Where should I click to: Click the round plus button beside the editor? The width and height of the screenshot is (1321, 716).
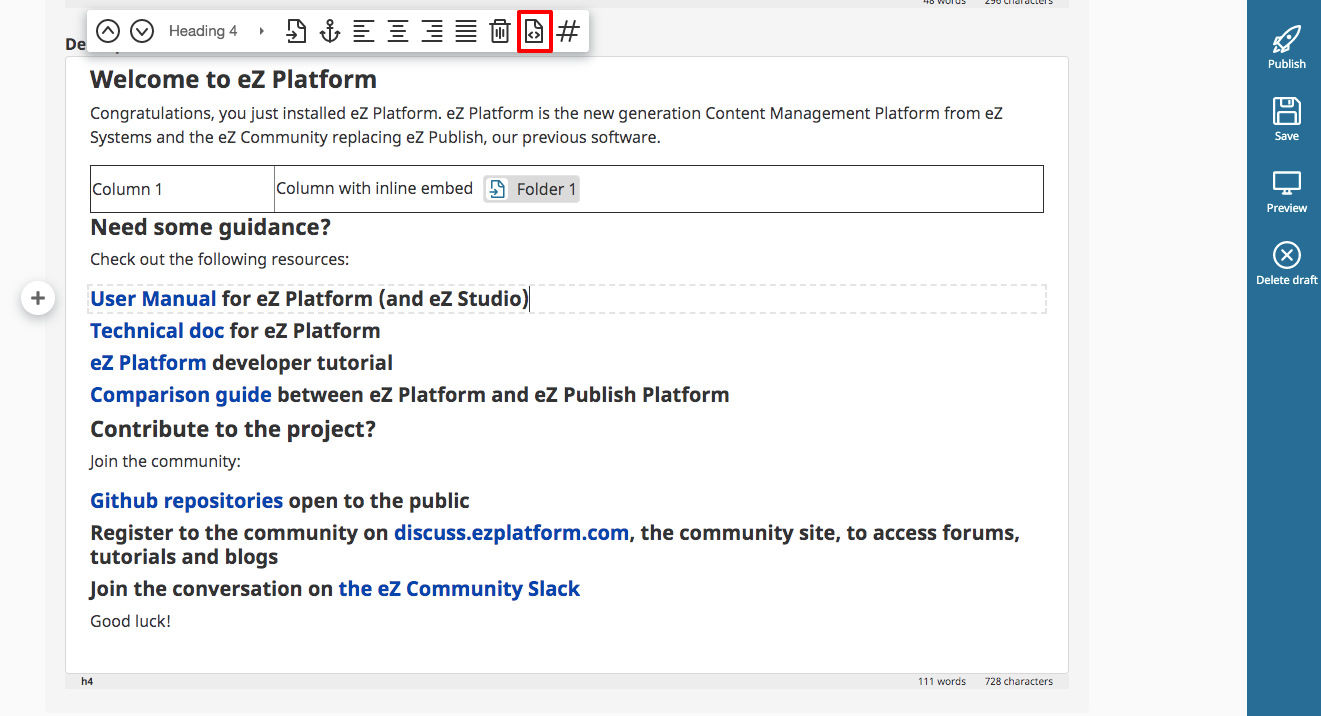(38, 298)
